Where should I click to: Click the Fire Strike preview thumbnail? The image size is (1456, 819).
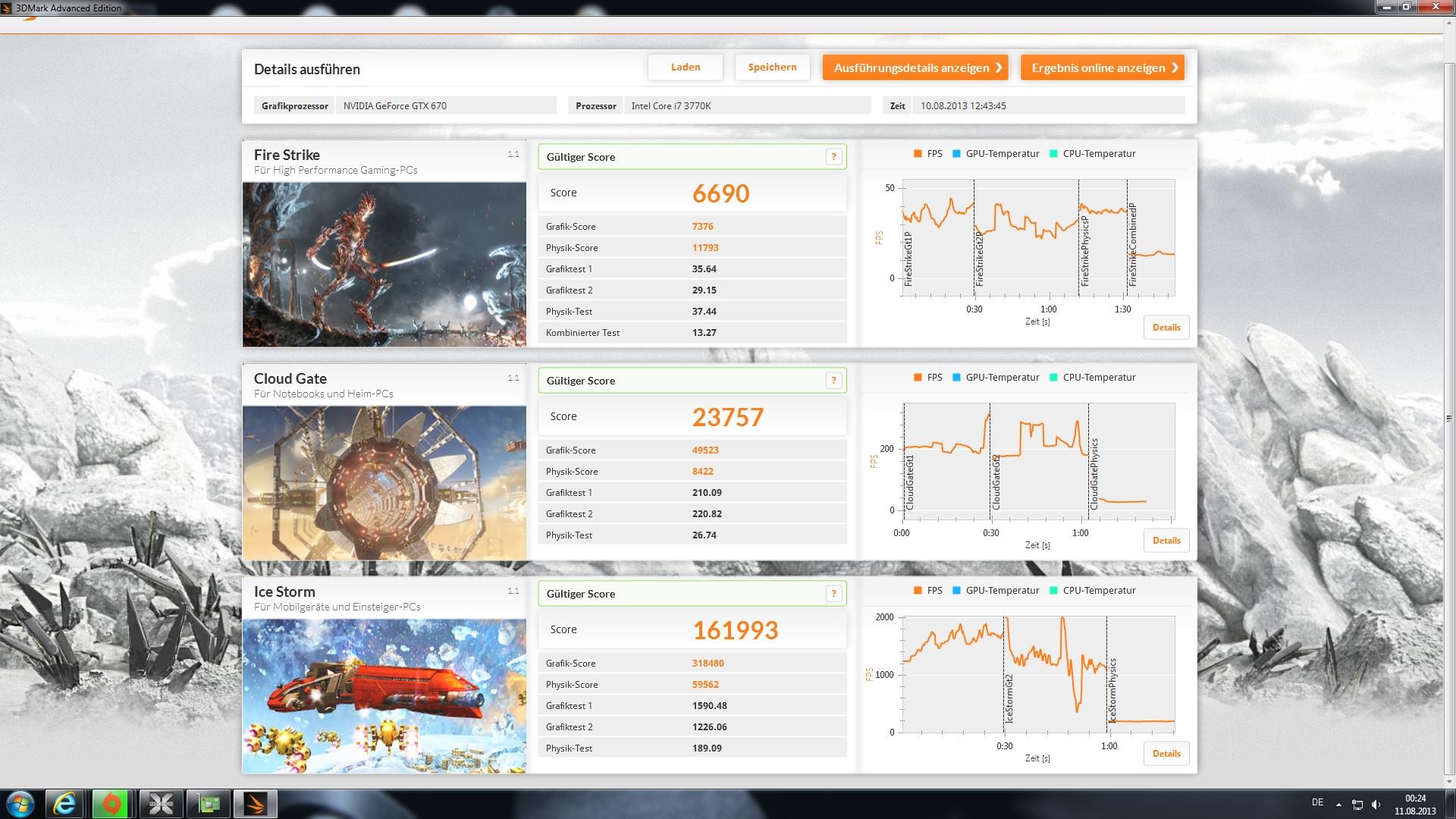coord(384,265)
